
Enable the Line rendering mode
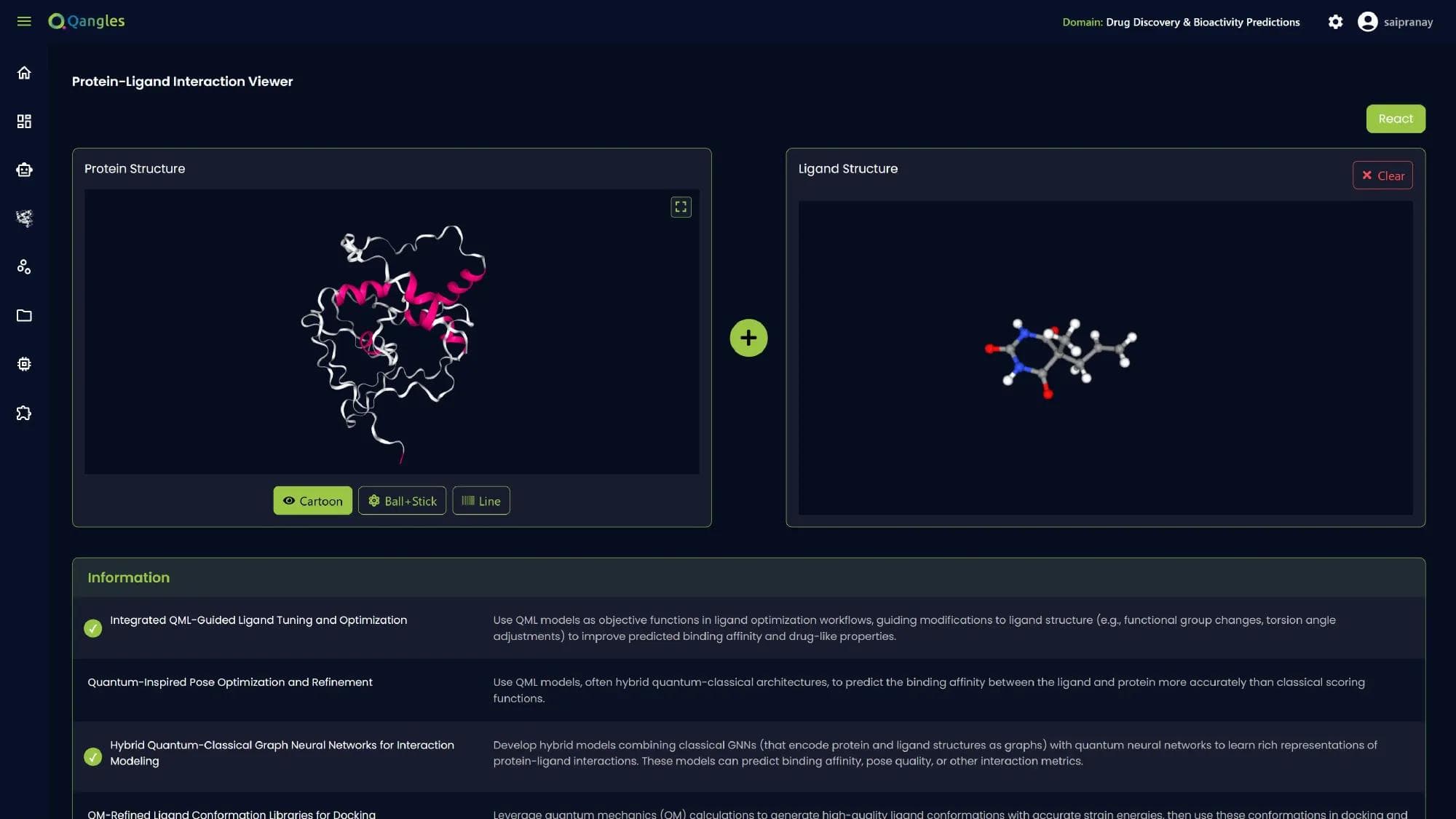[480, 500]
